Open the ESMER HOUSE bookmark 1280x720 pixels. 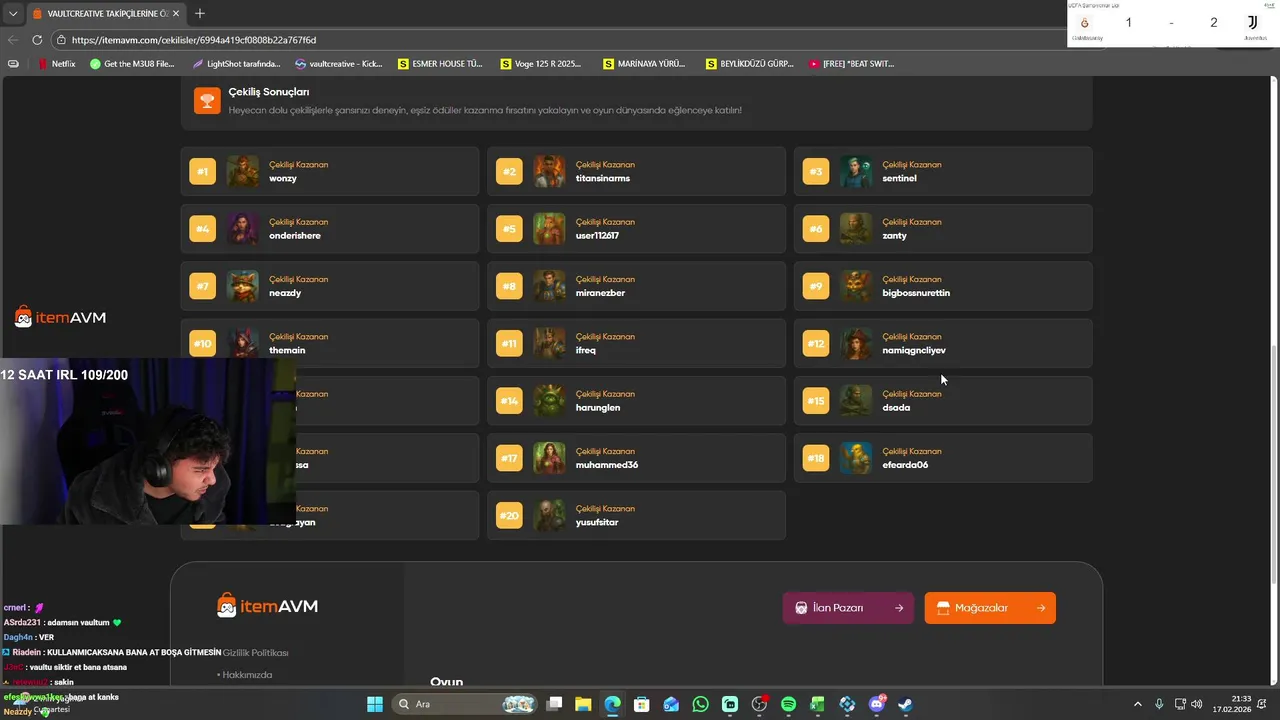click(440, 63)
